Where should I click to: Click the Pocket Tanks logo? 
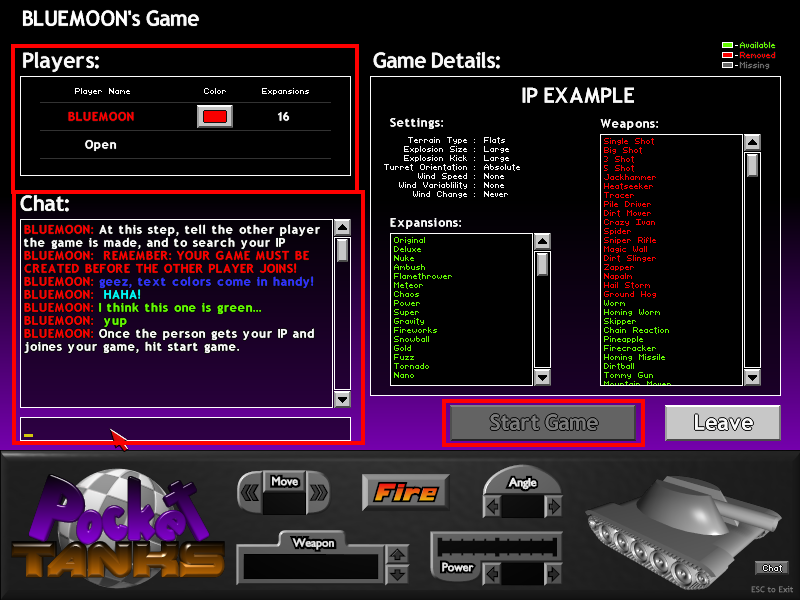[118, 528]
